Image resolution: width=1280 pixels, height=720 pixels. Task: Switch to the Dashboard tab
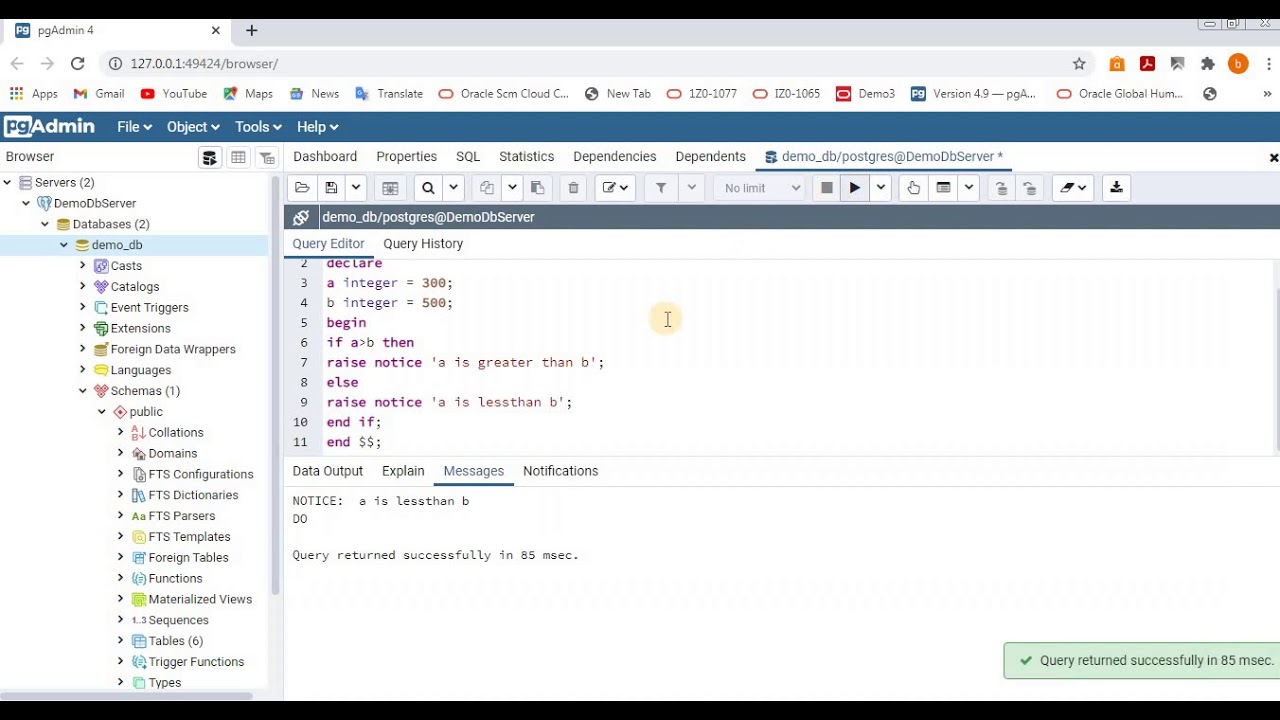point(325,157)
